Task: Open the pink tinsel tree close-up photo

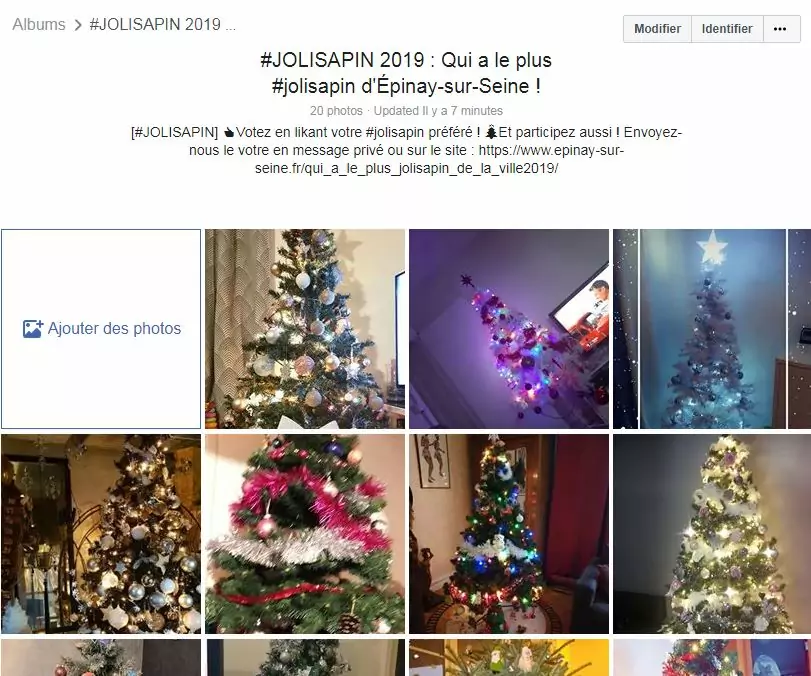Action: point(305,534)
